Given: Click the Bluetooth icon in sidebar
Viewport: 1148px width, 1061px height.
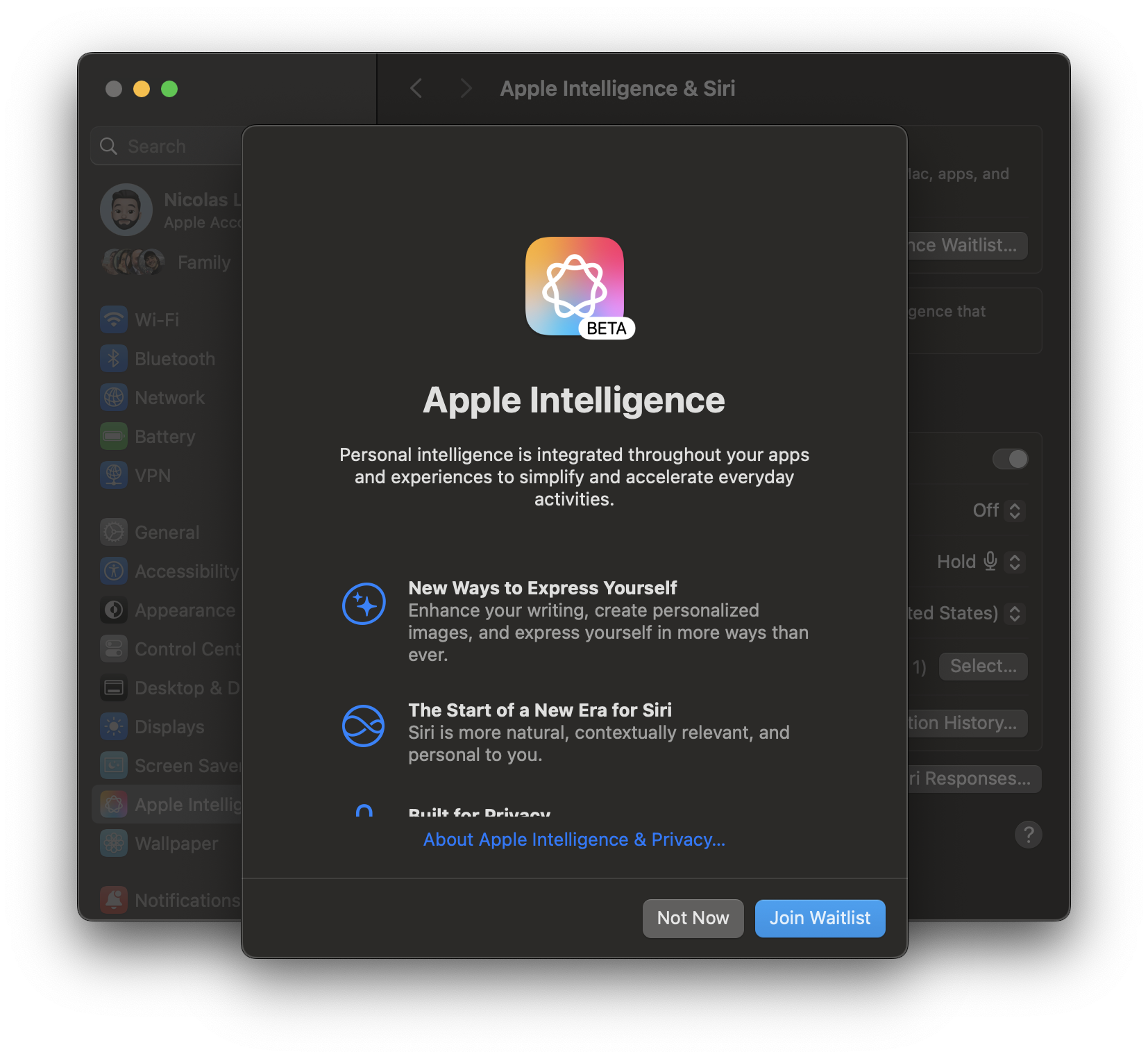Looking at the screenshot, I should pos(114,358).
